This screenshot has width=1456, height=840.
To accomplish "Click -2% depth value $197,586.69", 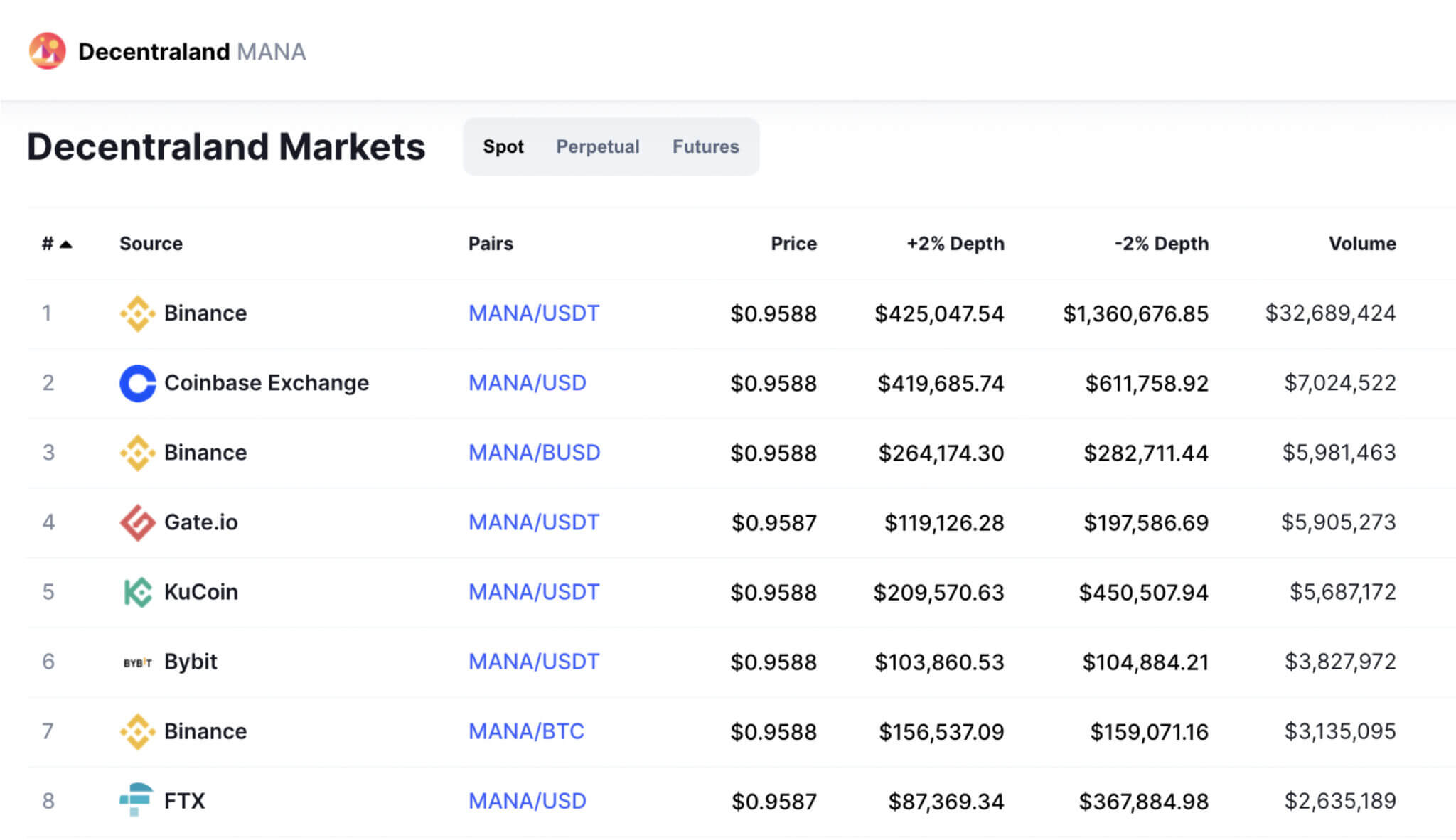I will [1146, 522].
